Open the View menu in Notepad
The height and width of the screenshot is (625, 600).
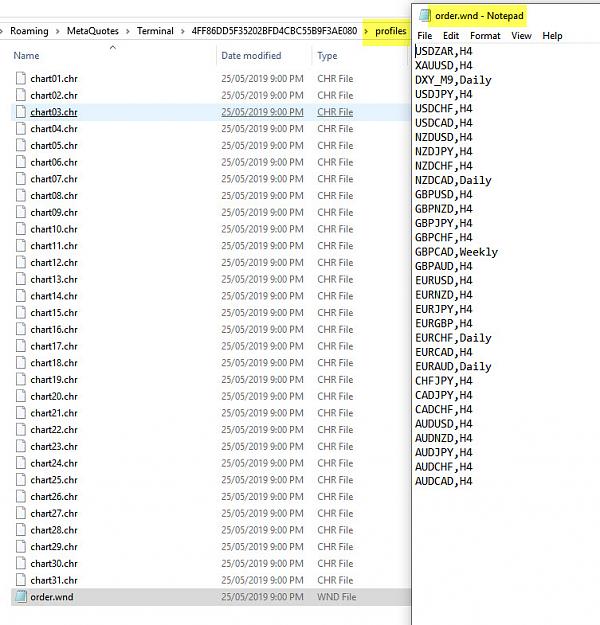click(x=521, y=36)
